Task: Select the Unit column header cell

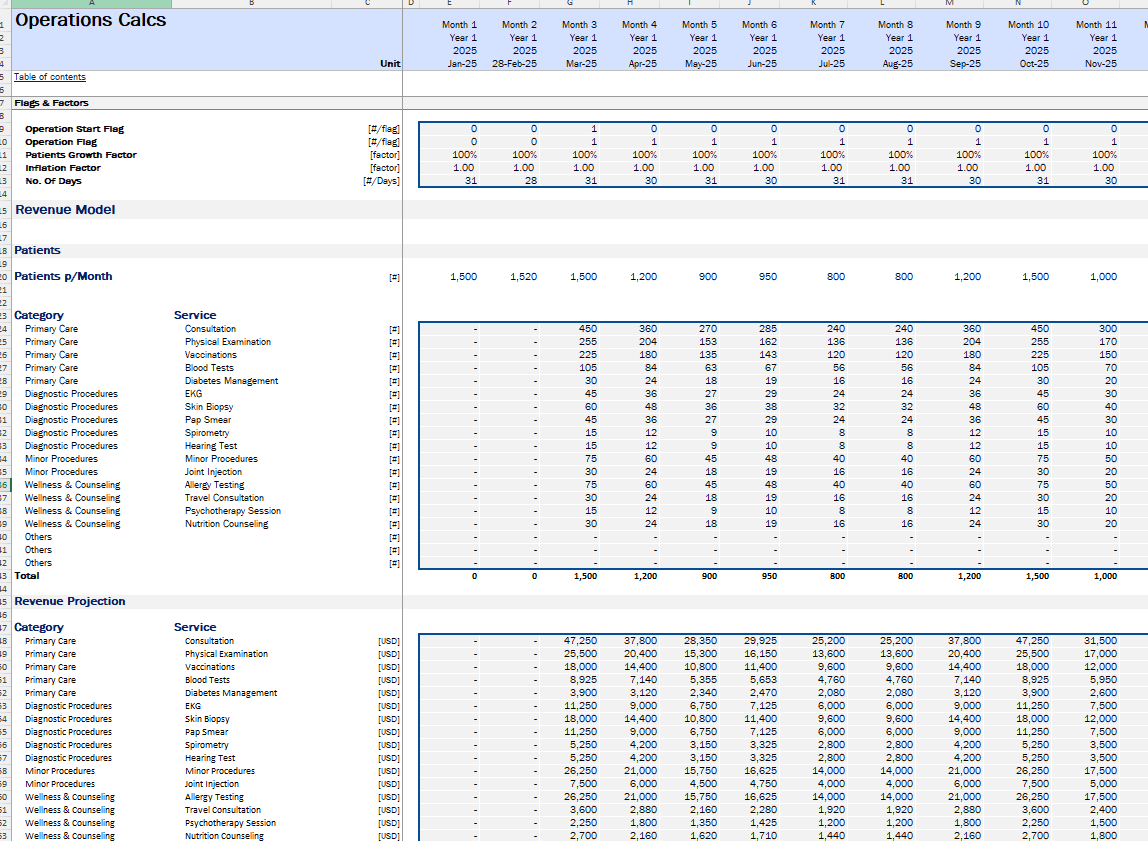Action: coord(390,64)
